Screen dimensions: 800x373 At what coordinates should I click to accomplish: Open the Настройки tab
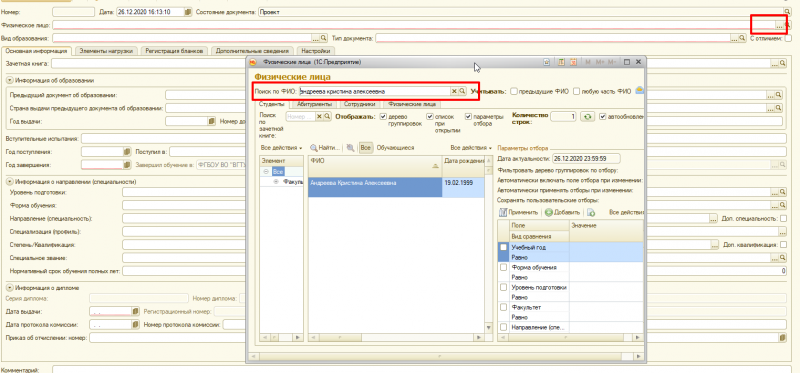pyautogui.click(x=315, y=51)
